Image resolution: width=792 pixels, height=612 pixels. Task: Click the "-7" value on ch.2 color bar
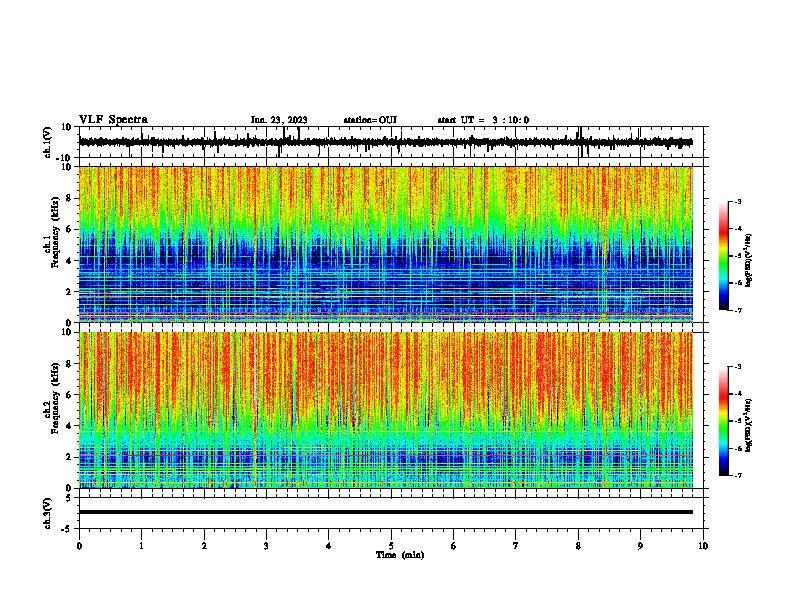[737, 475]
